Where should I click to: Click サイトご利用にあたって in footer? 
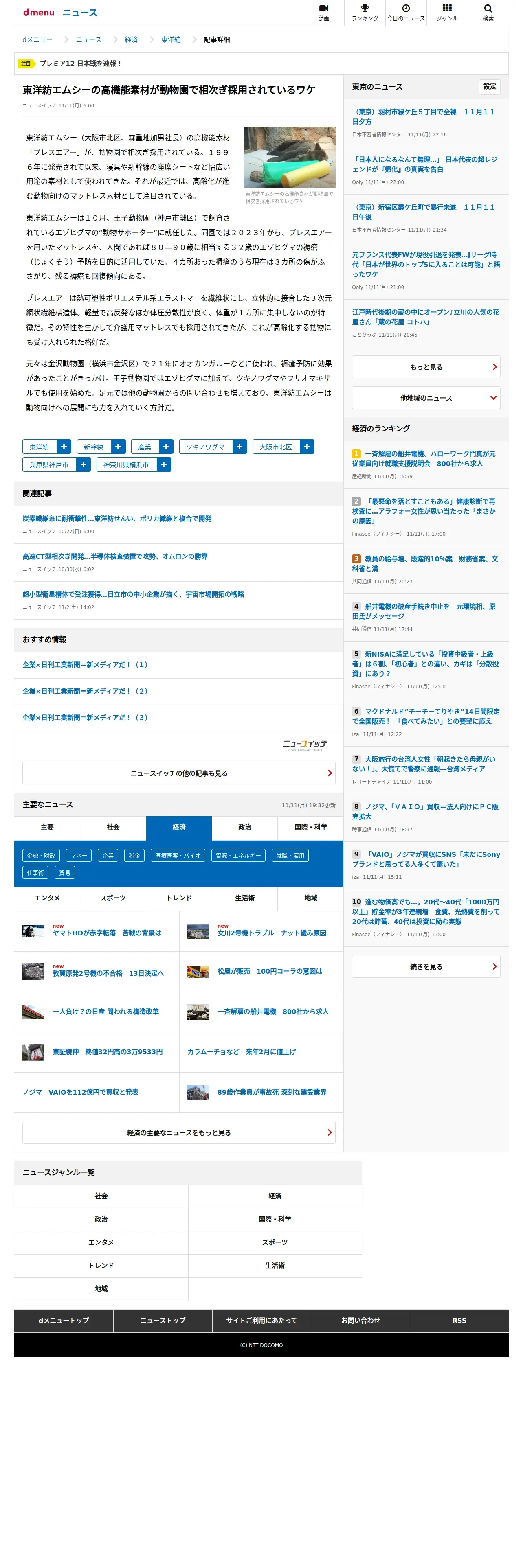(x=262, y=1320)
